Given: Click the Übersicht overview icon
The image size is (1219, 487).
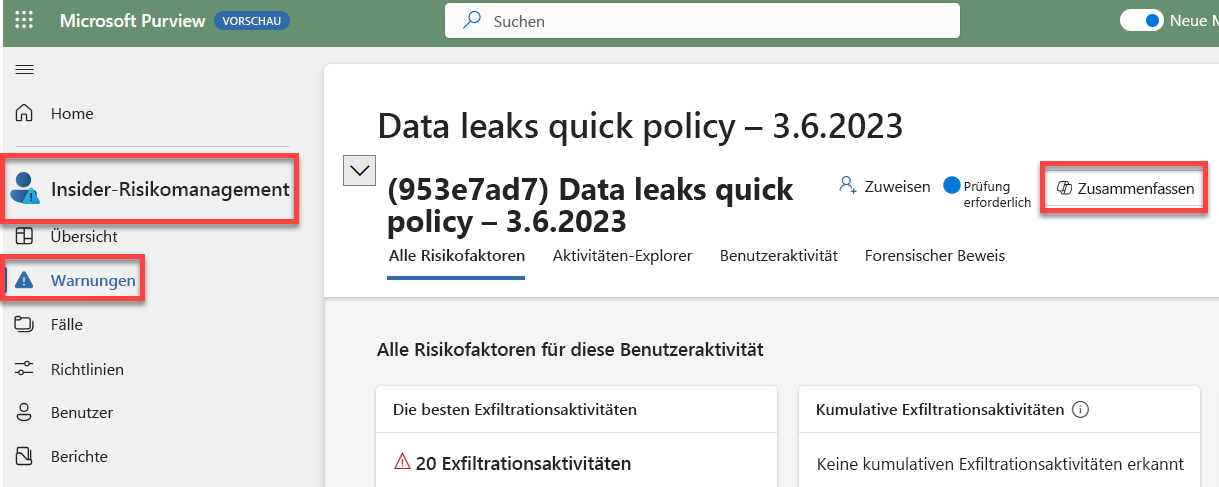Looking at the screenshot, I should (25, 237).
